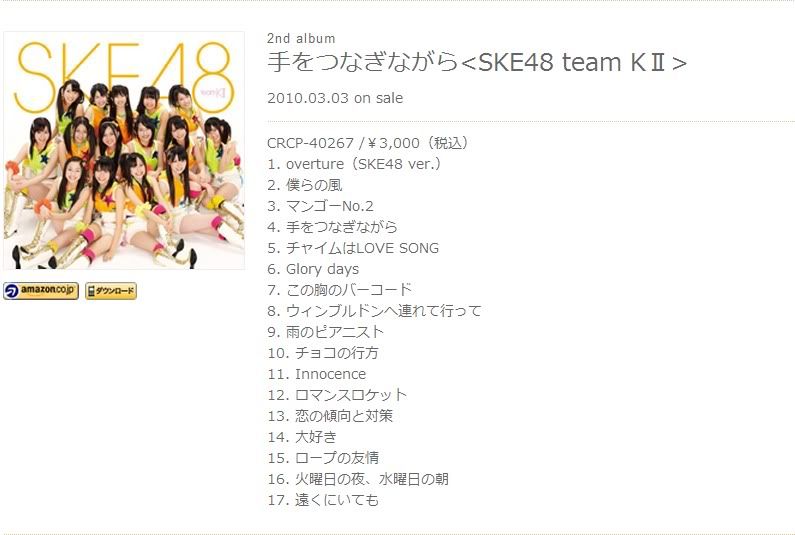
Task: Open the SKE48 album cover image
Action: [x=124, y=150]
